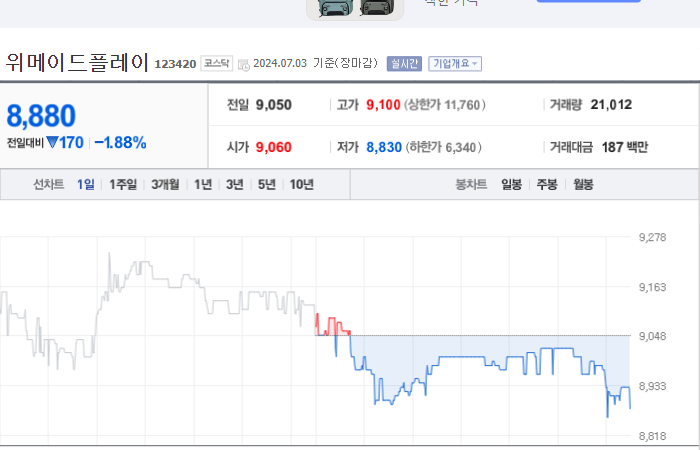Click the stock code 123420

pos(175,64)
